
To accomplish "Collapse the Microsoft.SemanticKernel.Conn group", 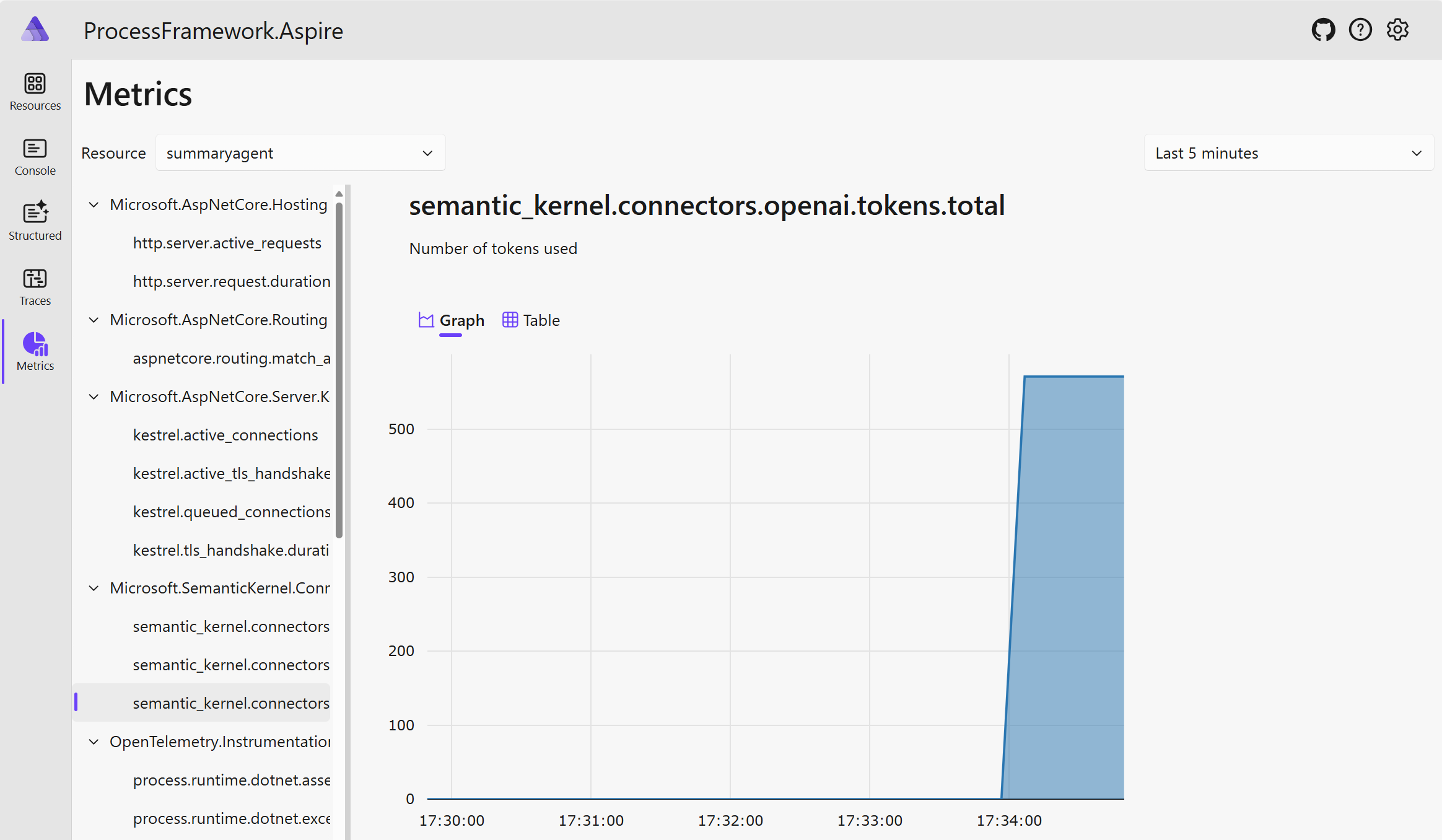I will click(94, 588).
